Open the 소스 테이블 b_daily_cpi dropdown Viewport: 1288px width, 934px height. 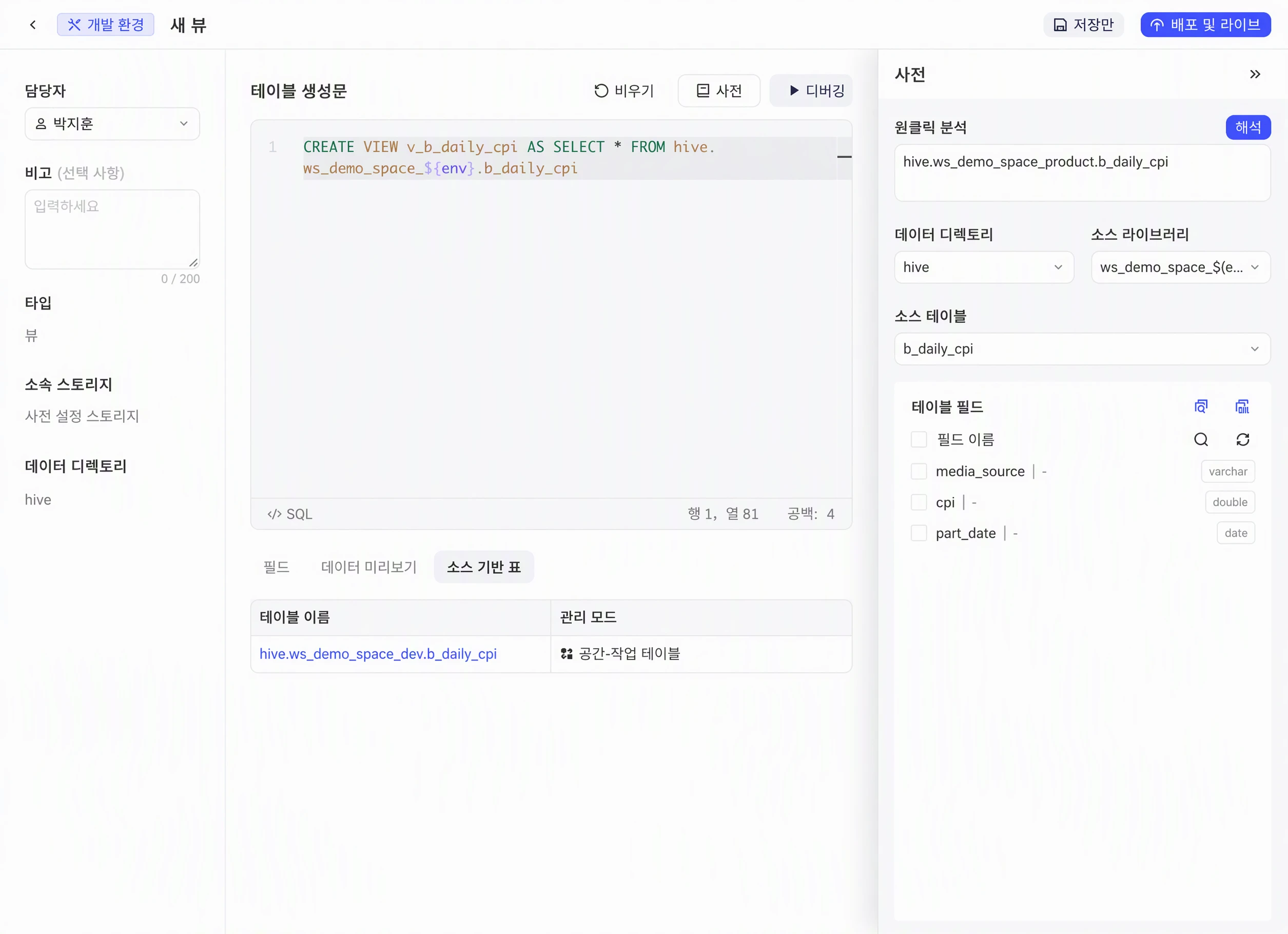click(1082, 349)
